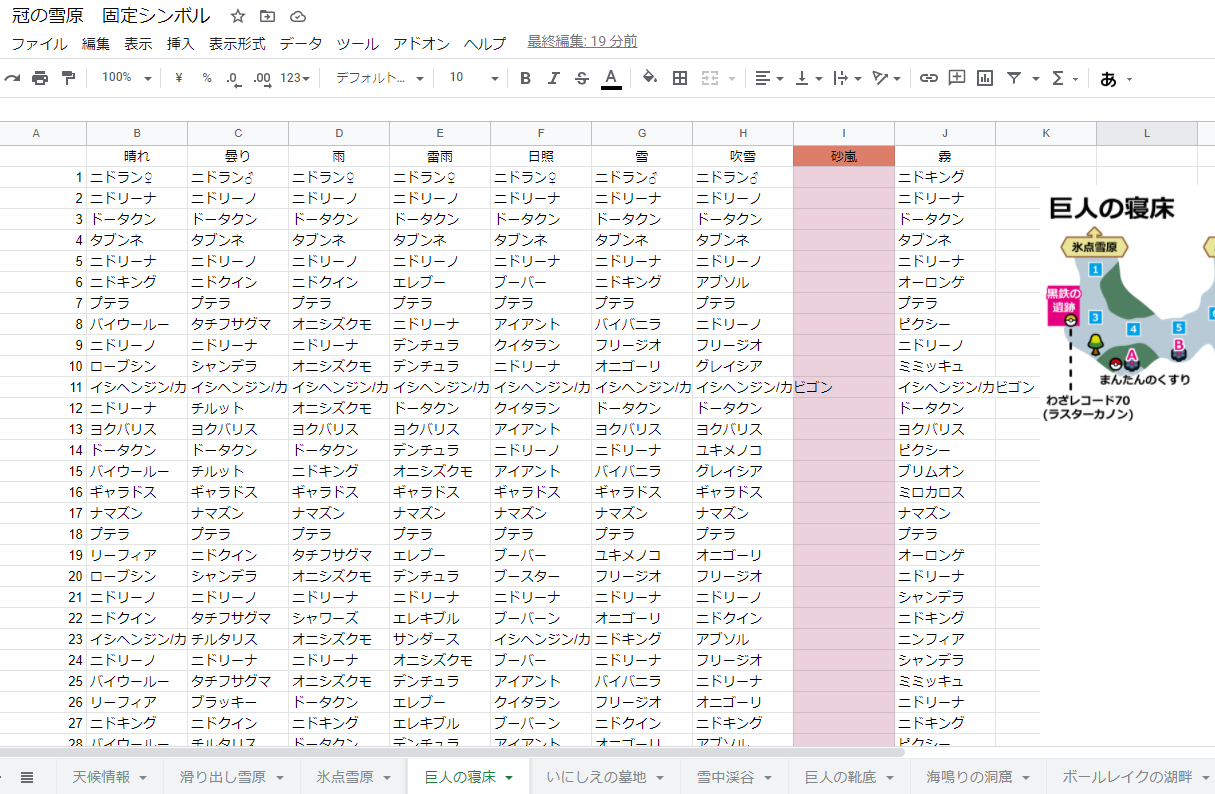Click the insert comment icon
The image size is (1215, 794).
(957, 78)
